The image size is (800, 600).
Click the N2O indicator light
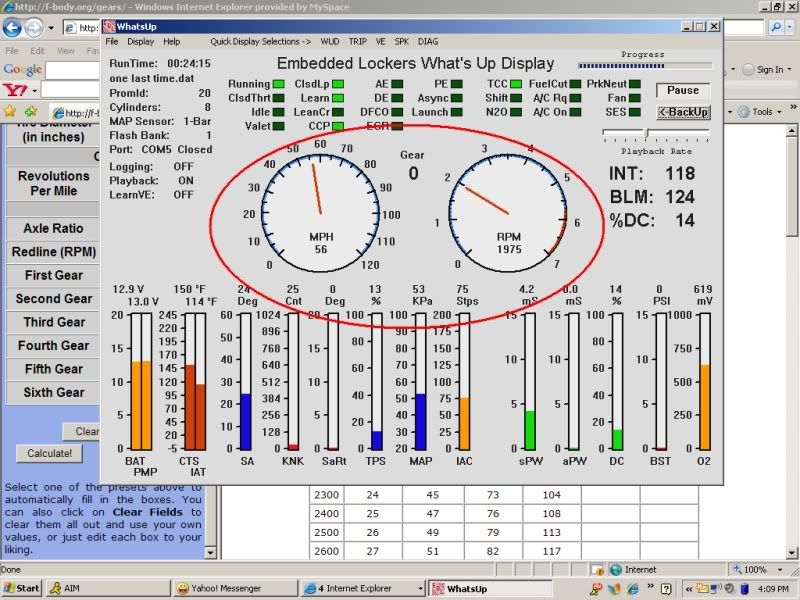click(x=516, y=112)
